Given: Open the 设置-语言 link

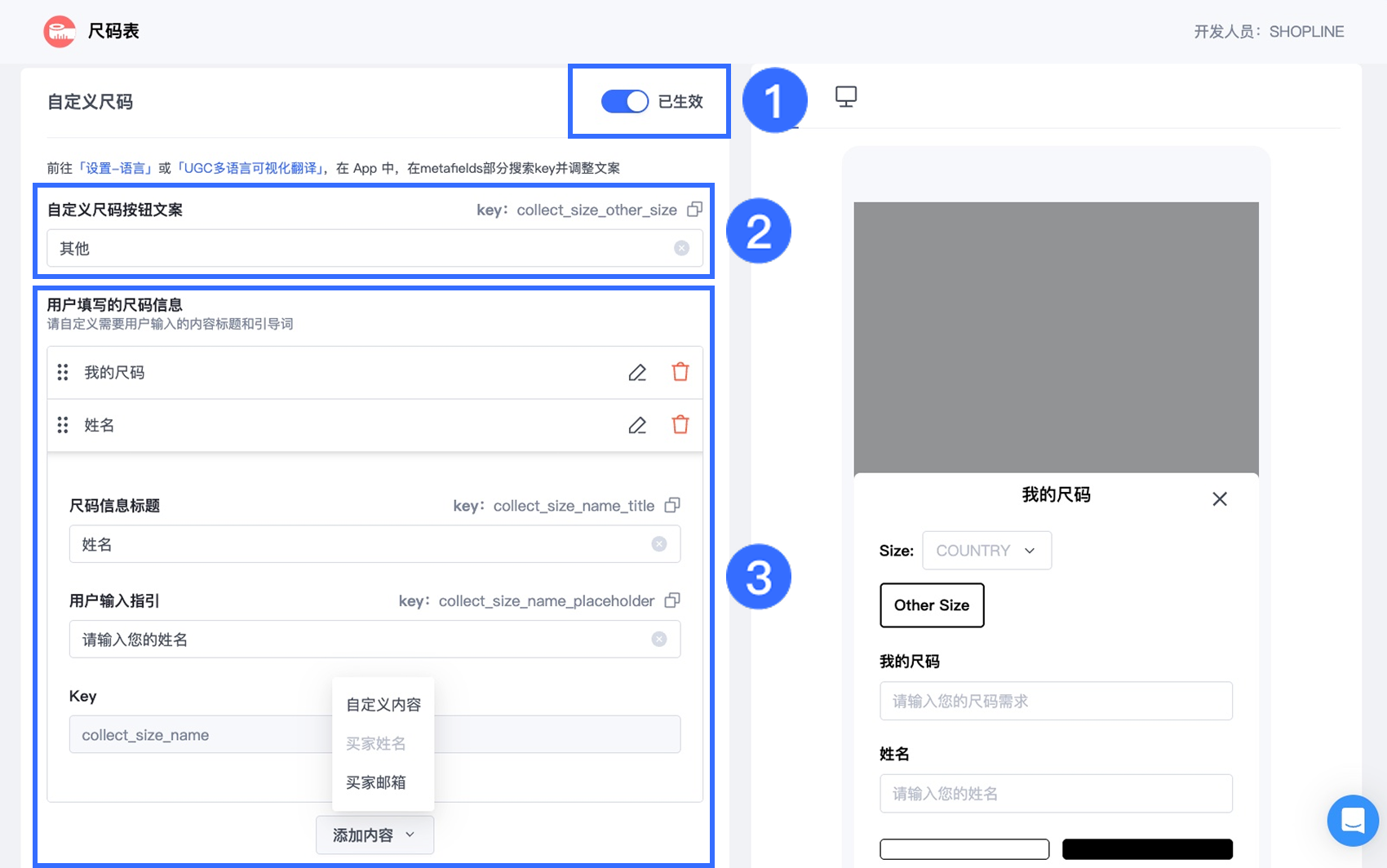Looking at the screenshot, I should (x=115, y=168).
